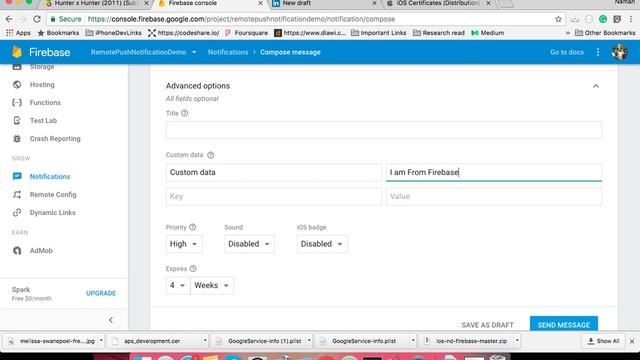Select the Notifications sidebar item

50,176
